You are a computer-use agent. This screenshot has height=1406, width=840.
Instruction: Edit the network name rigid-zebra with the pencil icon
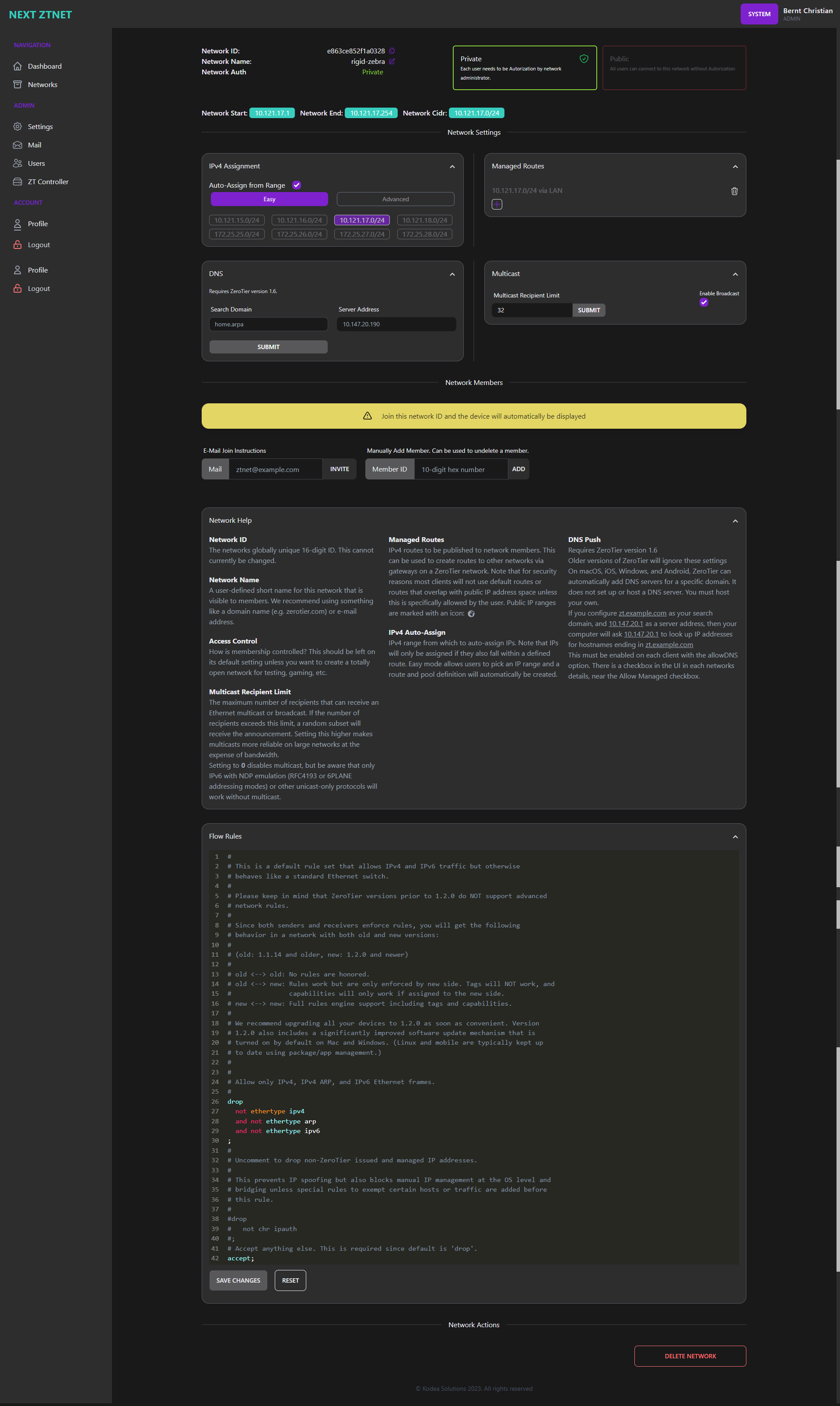[x=392, y=62]
